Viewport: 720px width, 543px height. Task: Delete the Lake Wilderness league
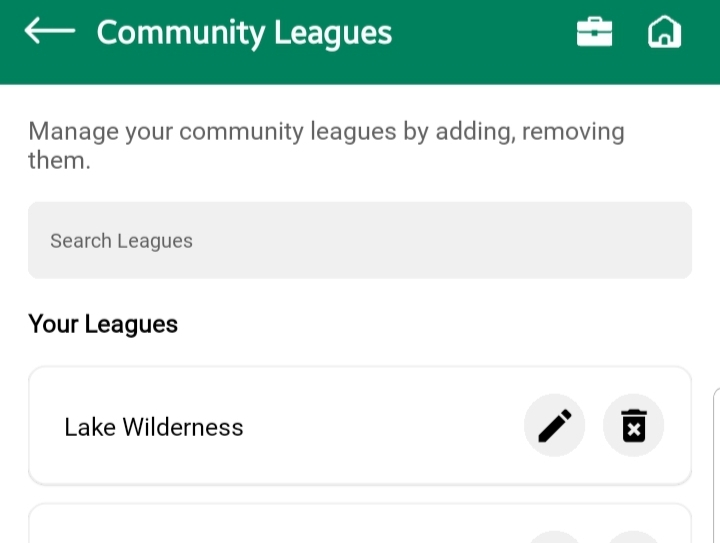(633, 427)
